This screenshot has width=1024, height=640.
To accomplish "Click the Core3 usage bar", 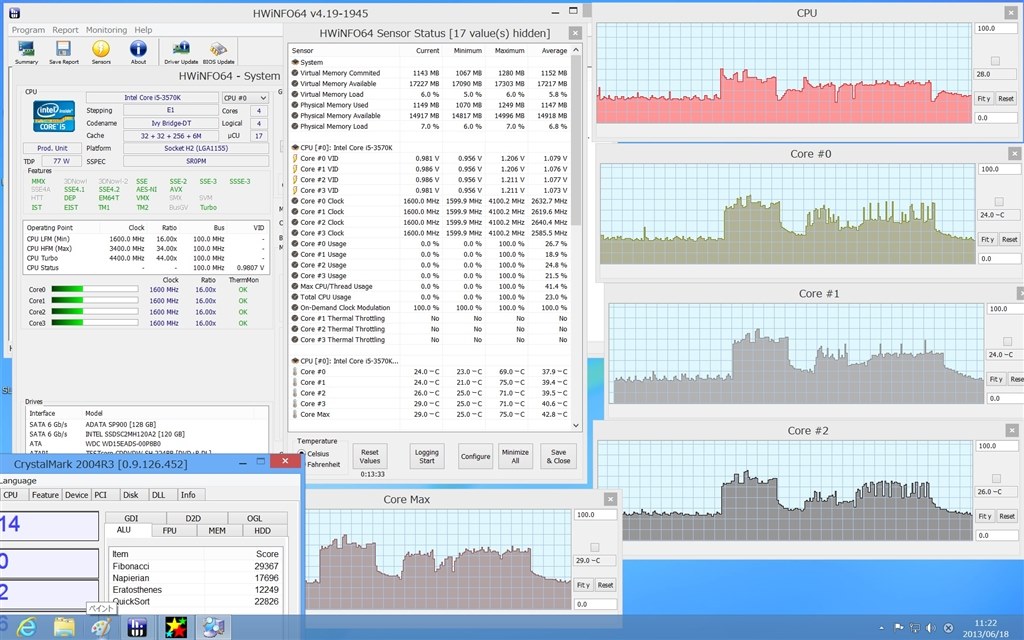I will 95,323.
